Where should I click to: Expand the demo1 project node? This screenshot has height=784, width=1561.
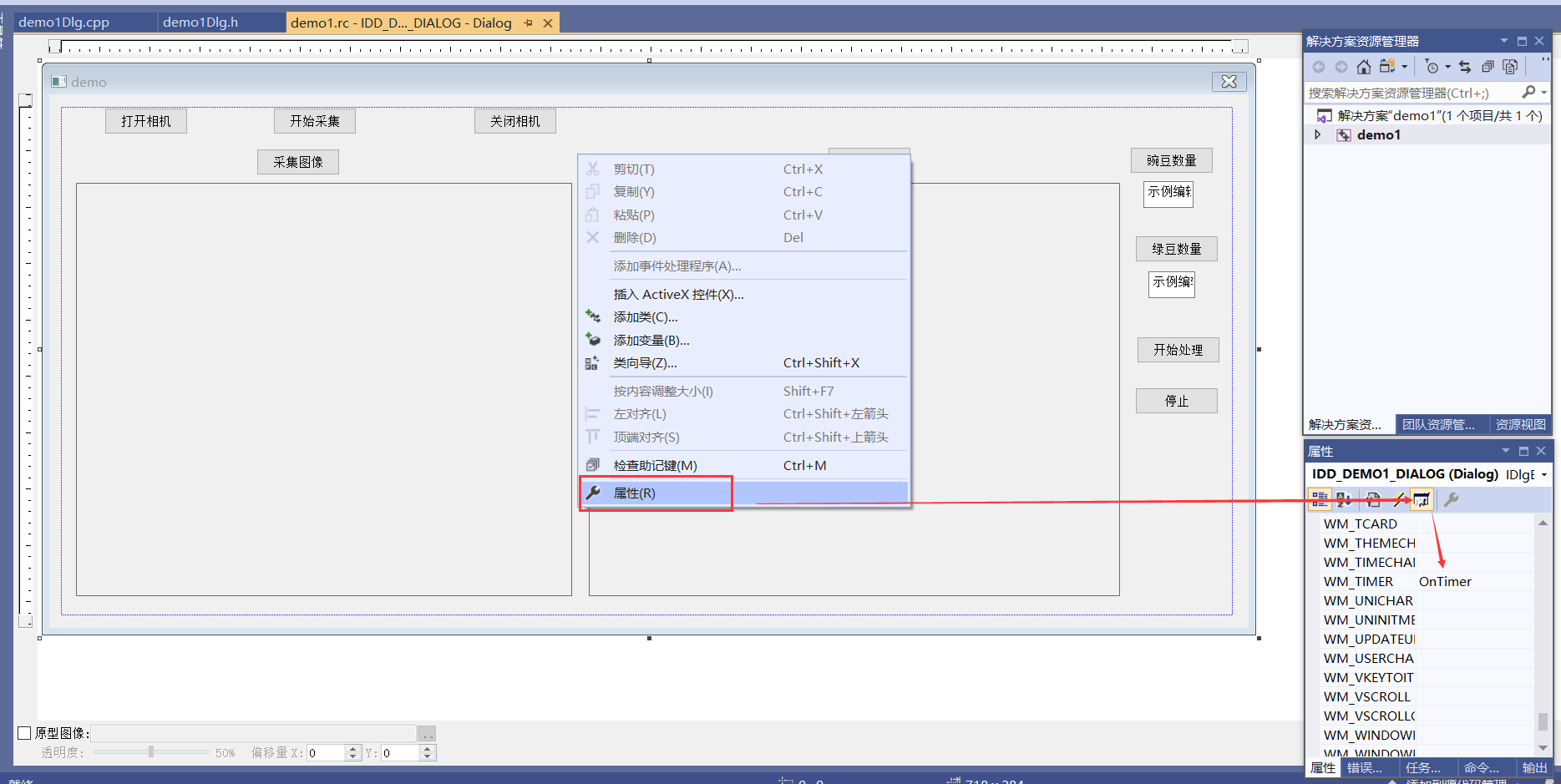[x=1318, y=134]
